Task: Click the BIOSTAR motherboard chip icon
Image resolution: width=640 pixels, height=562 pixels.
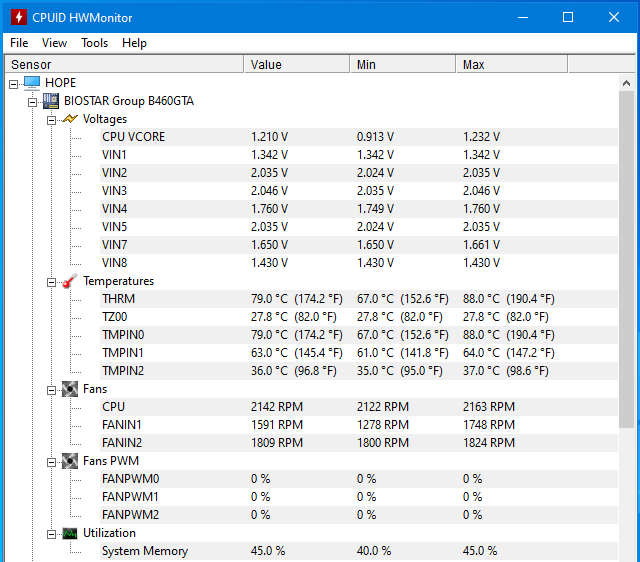Action: [51, 101]
